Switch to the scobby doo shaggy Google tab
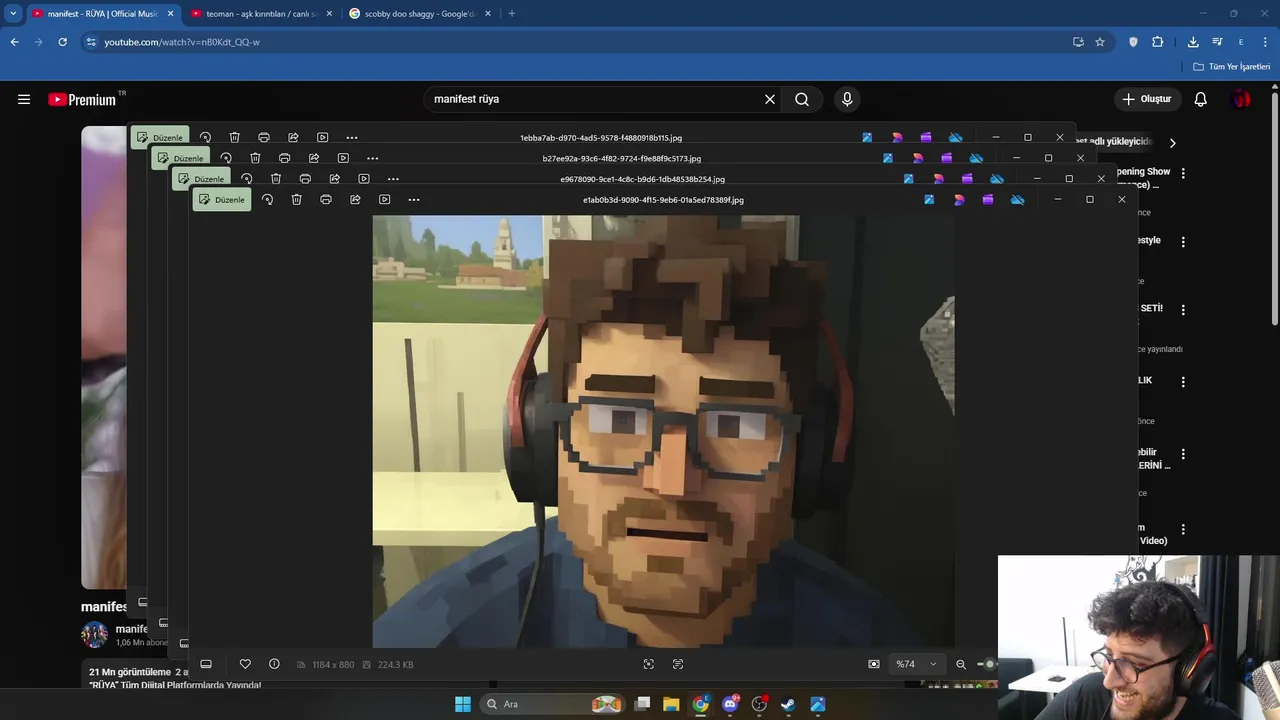1280x720 pixels. point(420,14)
